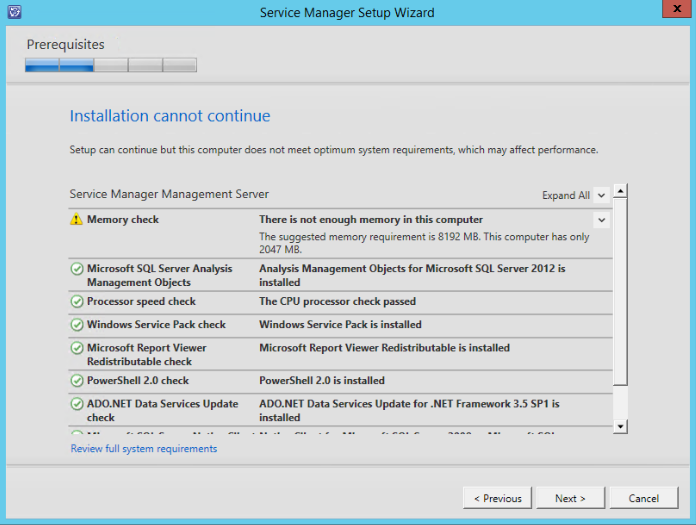Viewport: 696px width, 525px height.
Task: Cancel the Service Manager setup
Action: click(x=643, y=498)
